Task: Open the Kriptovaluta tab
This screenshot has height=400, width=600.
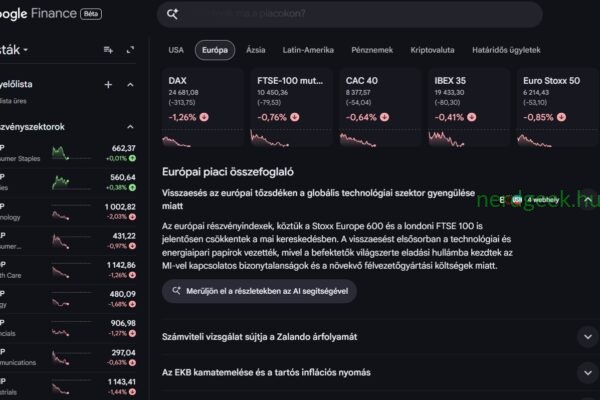Action: pyautogui.click(x=432, y=50)
